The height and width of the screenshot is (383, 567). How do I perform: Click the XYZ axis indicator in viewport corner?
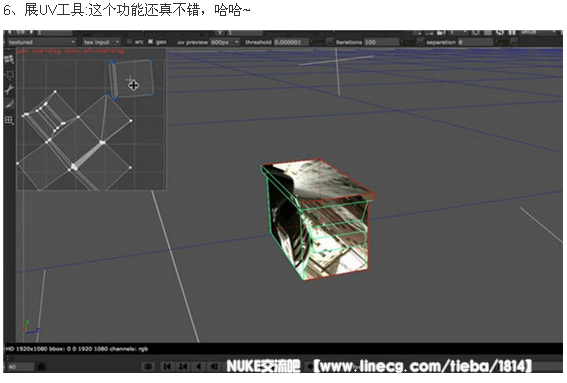30,327
